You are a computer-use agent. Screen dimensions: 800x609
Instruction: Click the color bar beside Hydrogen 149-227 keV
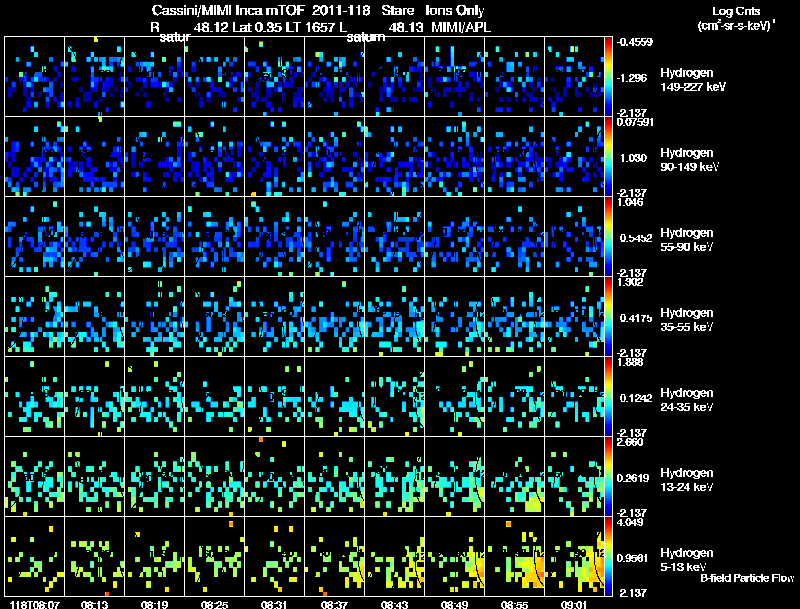coord(608,77)
